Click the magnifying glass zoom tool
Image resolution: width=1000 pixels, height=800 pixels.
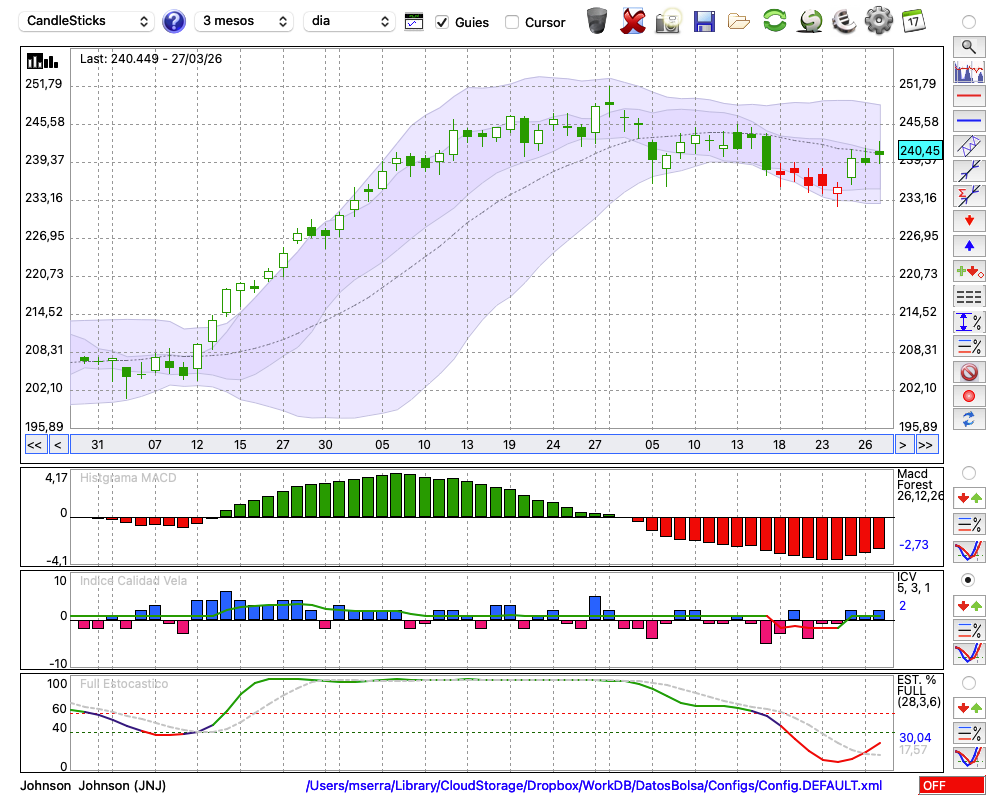pyautogui.click(x=968, y=46)
